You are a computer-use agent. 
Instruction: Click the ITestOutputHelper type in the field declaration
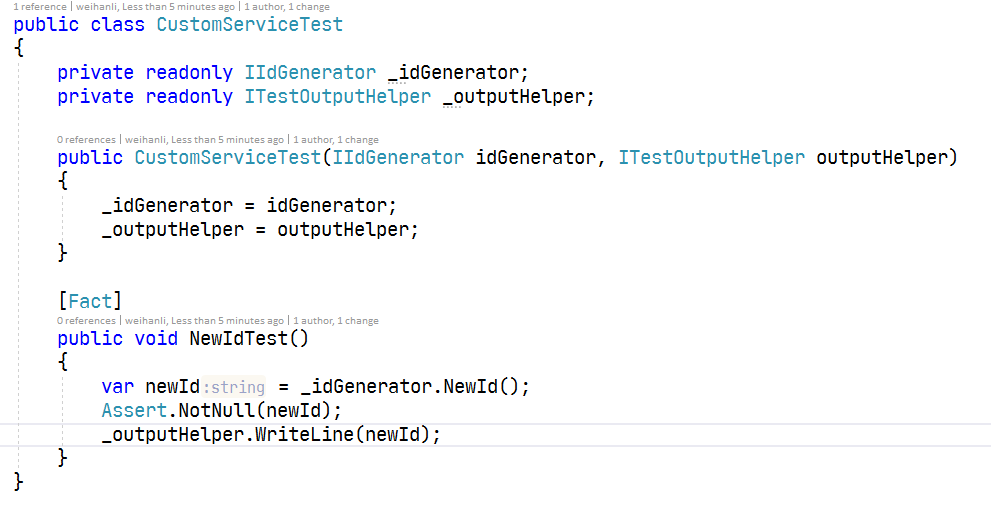click(338, 97)
